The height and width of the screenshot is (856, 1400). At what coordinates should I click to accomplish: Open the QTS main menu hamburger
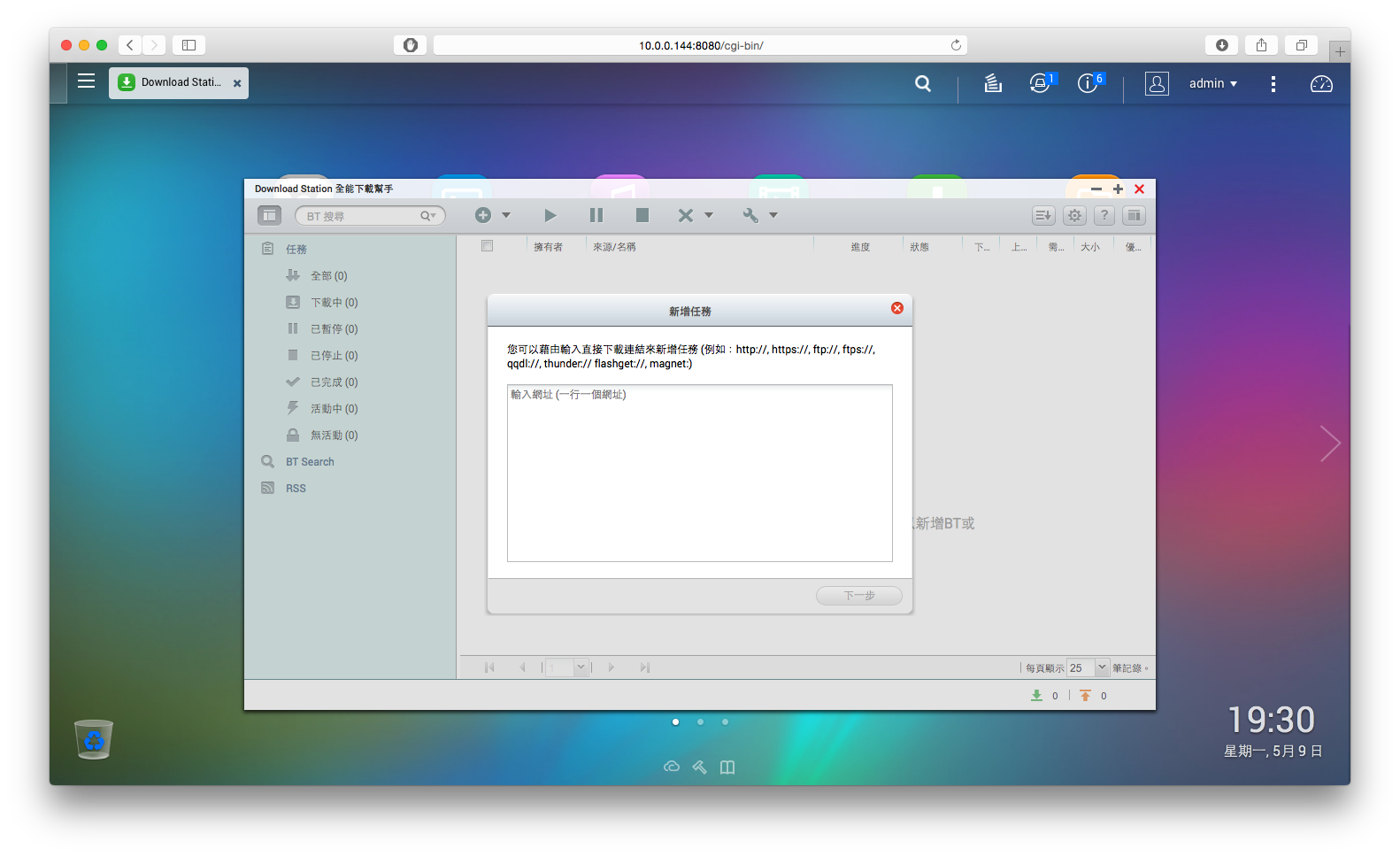(x=86, y=81)
